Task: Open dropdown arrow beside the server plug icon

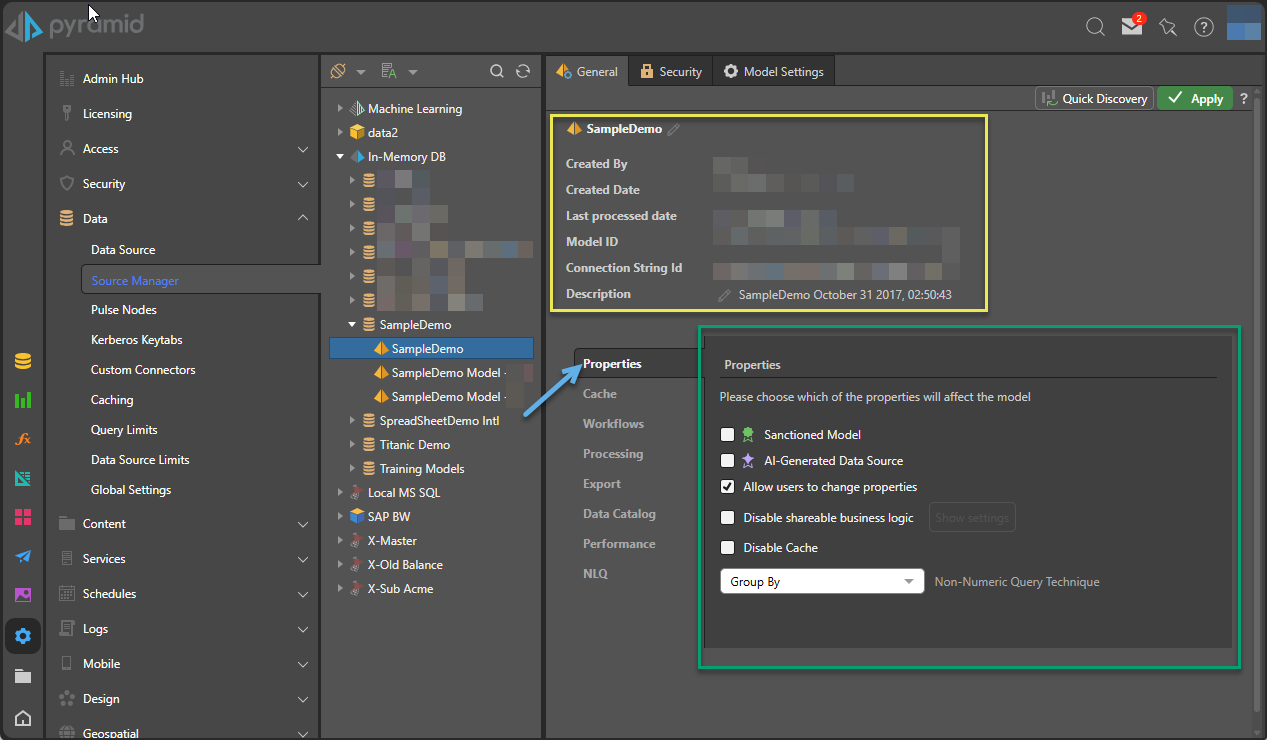Action: pyautogui.click(x=361, y=72)
